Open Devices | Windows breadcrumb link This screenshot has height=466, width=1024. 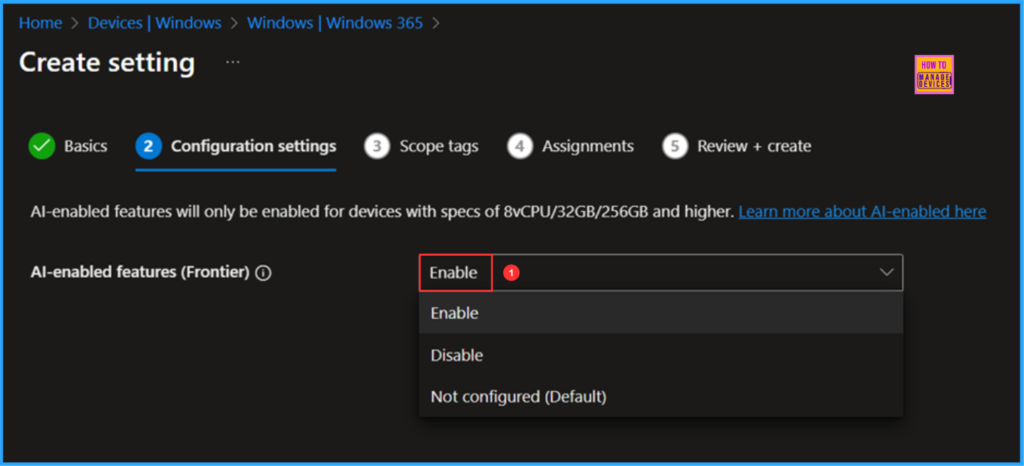click(x=155, y=23)
